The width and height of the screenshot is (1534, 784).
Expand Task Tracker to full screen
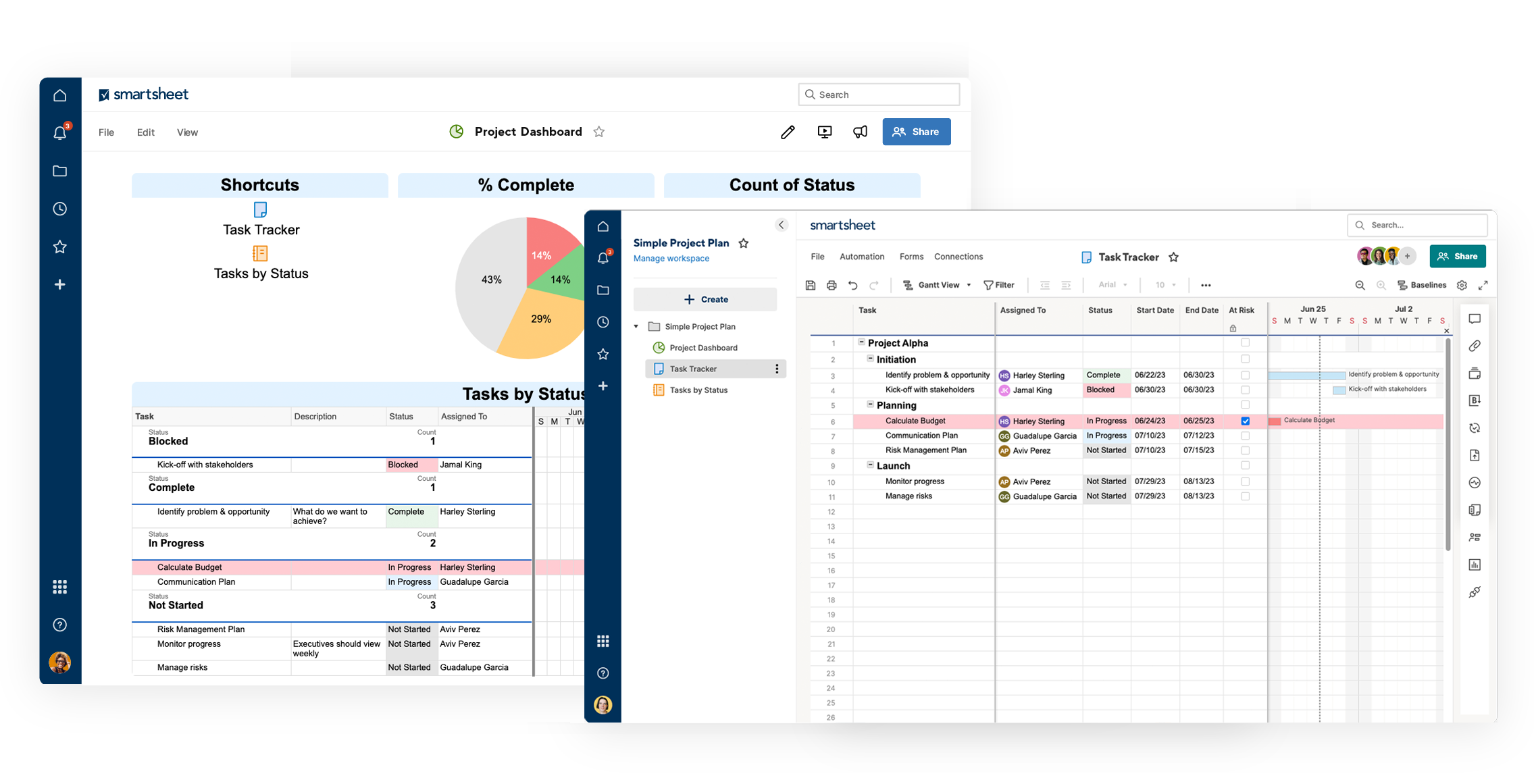(1483, 285)
